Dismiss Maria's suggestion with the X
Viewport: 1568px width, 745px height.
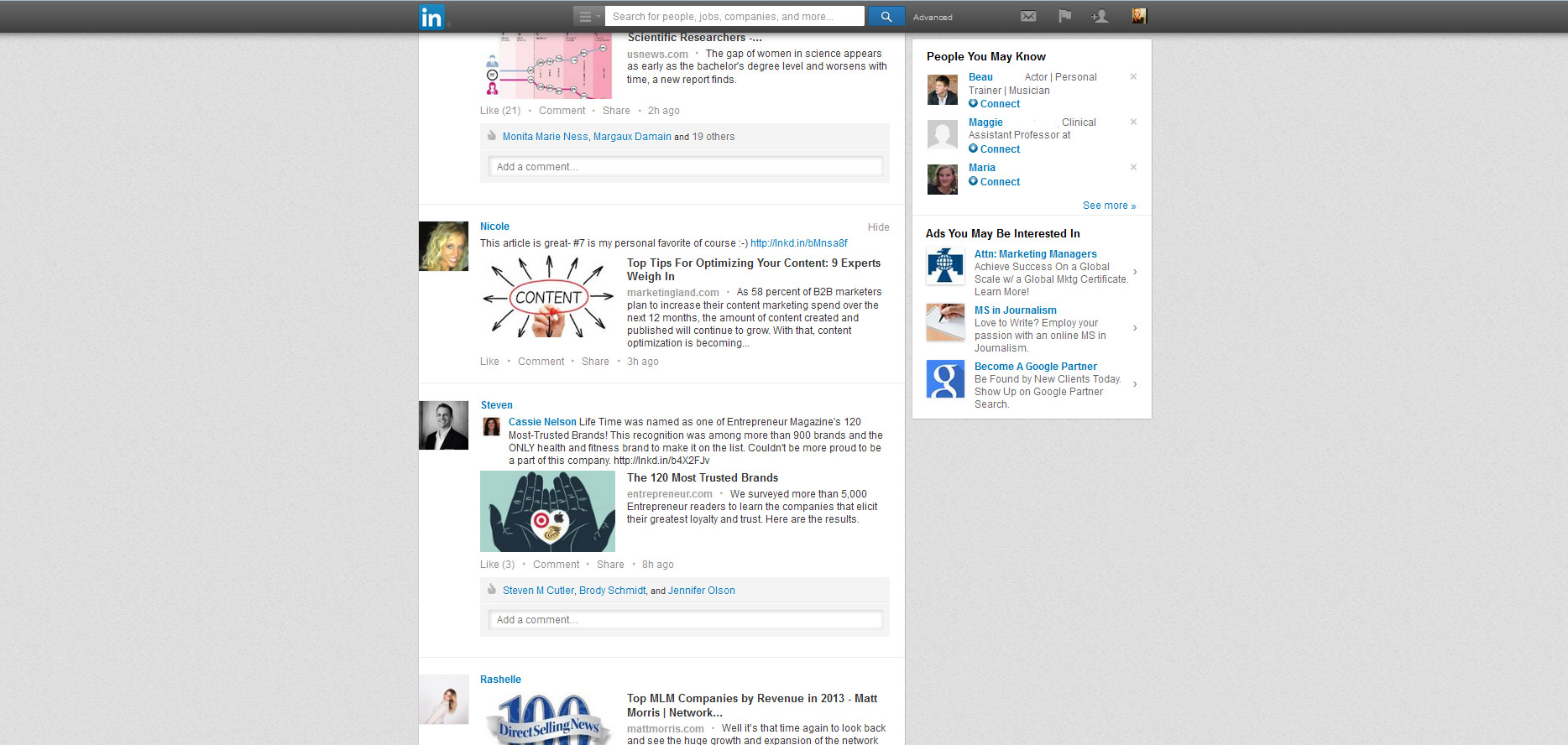coord(1133,168)
